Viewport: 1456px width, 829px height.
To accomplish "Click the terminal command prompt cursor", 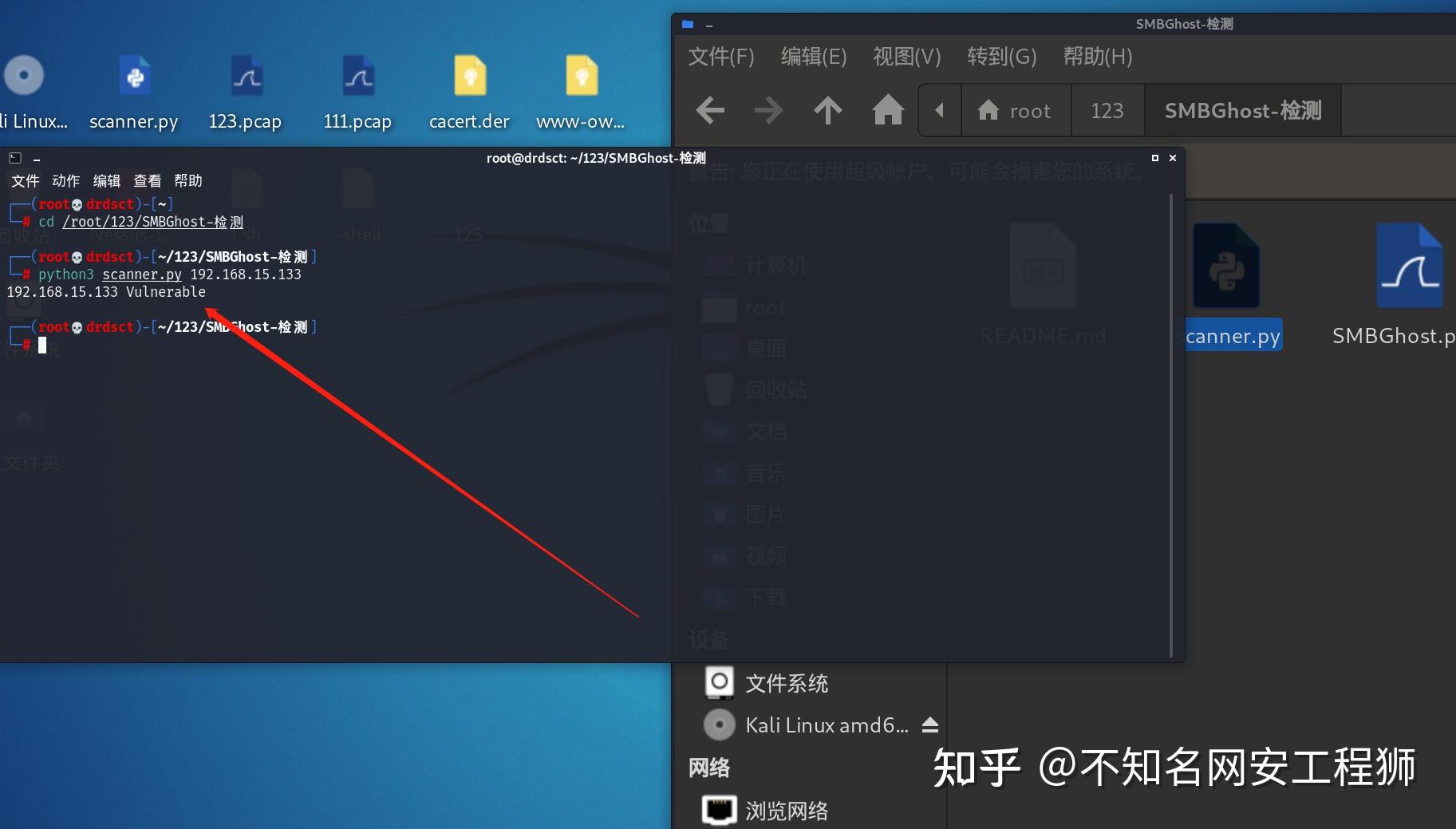I will (x=42, y=345).
